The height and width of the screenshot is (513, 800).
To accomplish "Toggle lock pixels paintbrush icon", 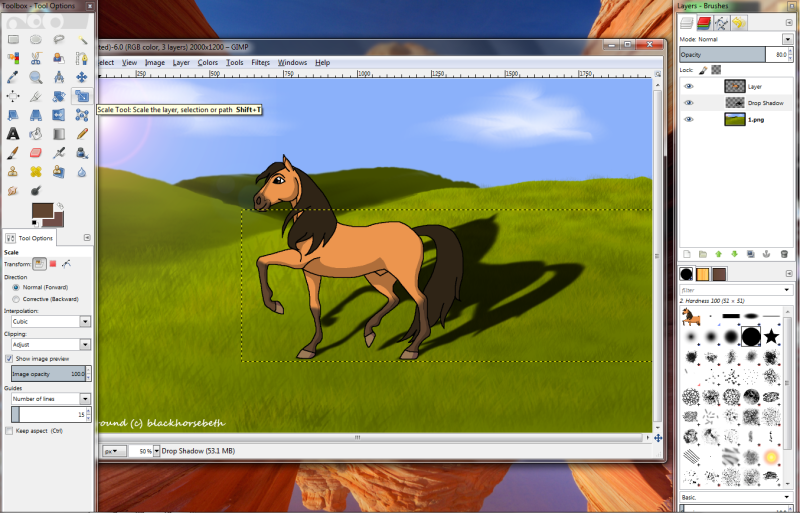I will [703, 70].
